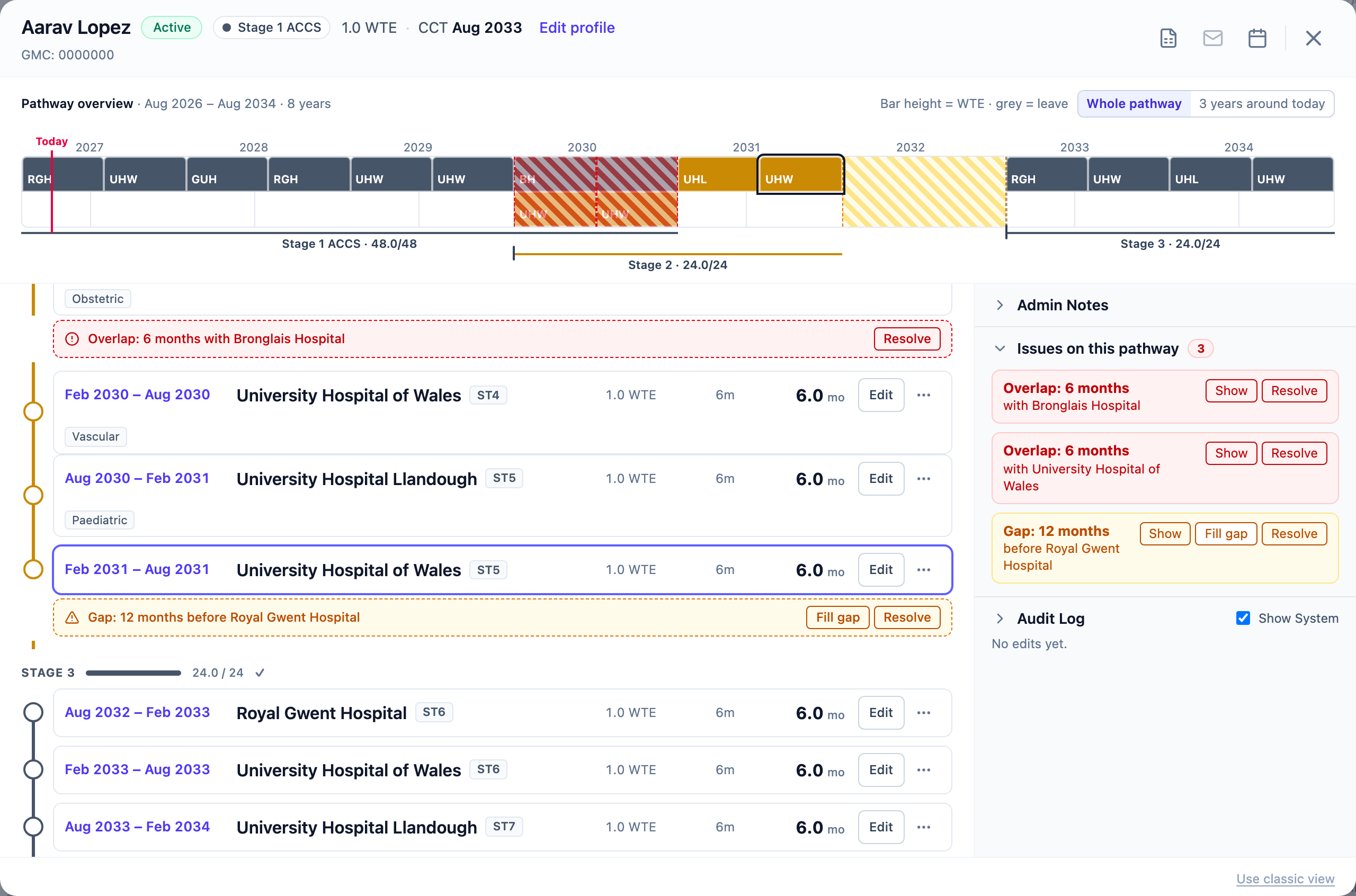This screenshot has width=1356, height=896.
Task: Switch to Whole pathway view
Action: (x=1134, y=103)
